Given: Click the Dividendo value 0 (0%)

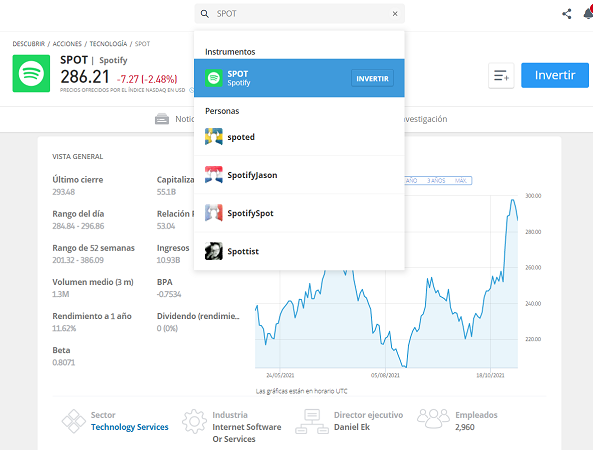Looking at the screenshot, I should coord(167,328).
